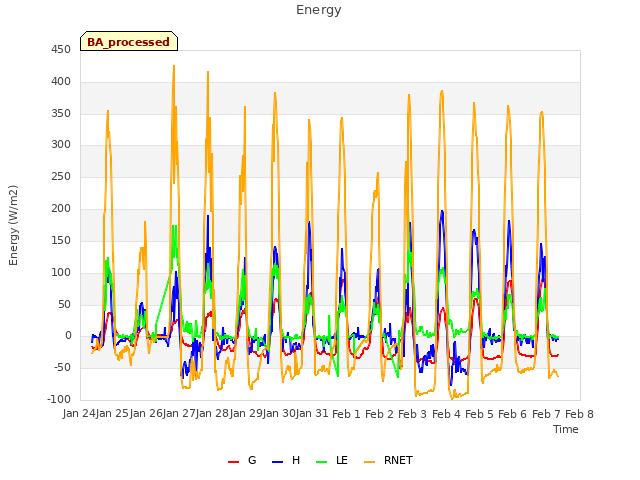Click the BA_processed label box

(x=129, y=41)
